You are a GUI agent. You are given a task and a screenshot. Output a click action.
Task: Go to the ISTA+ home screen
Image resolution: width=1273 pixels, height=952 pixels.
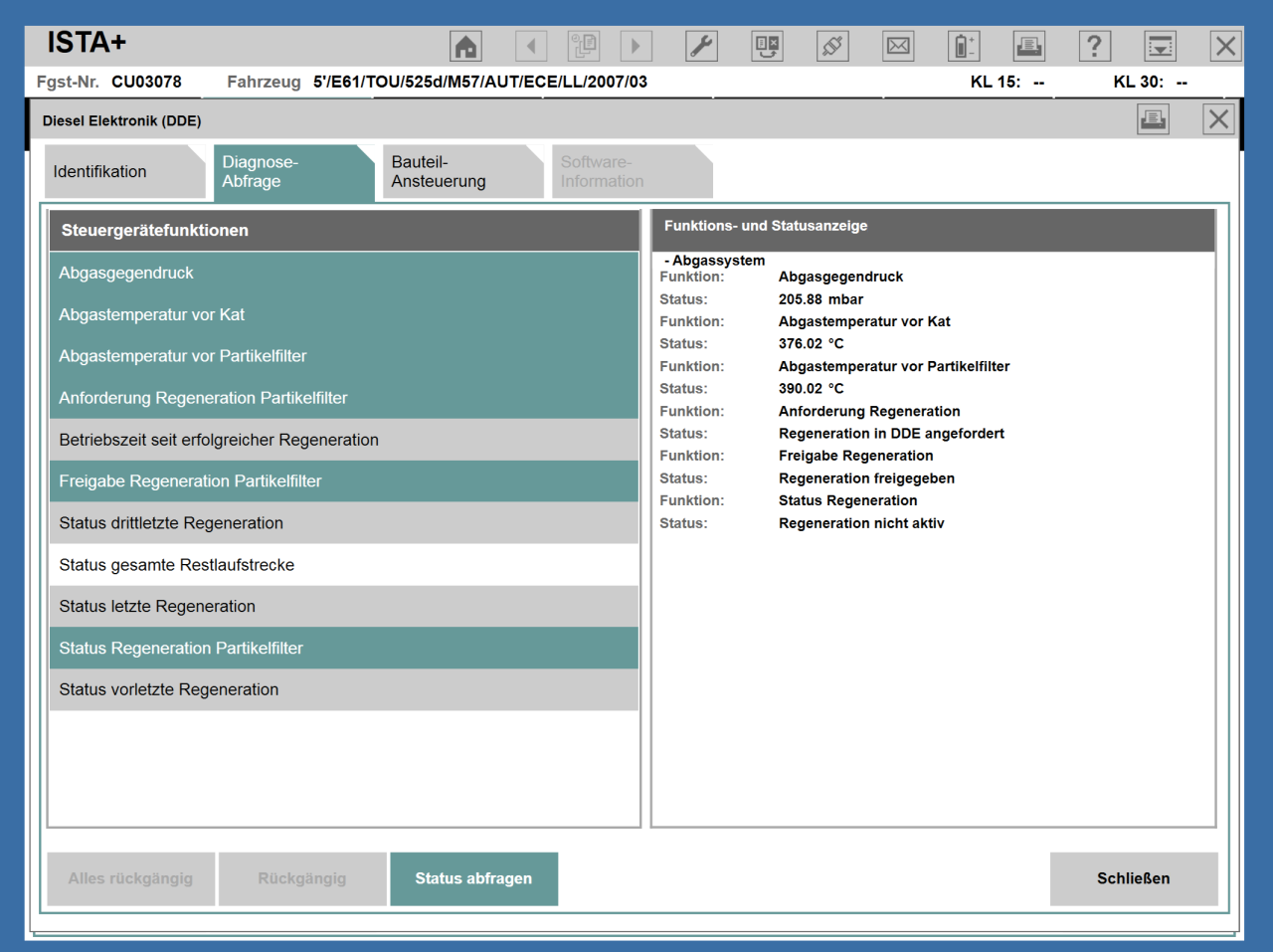(466, 46)
